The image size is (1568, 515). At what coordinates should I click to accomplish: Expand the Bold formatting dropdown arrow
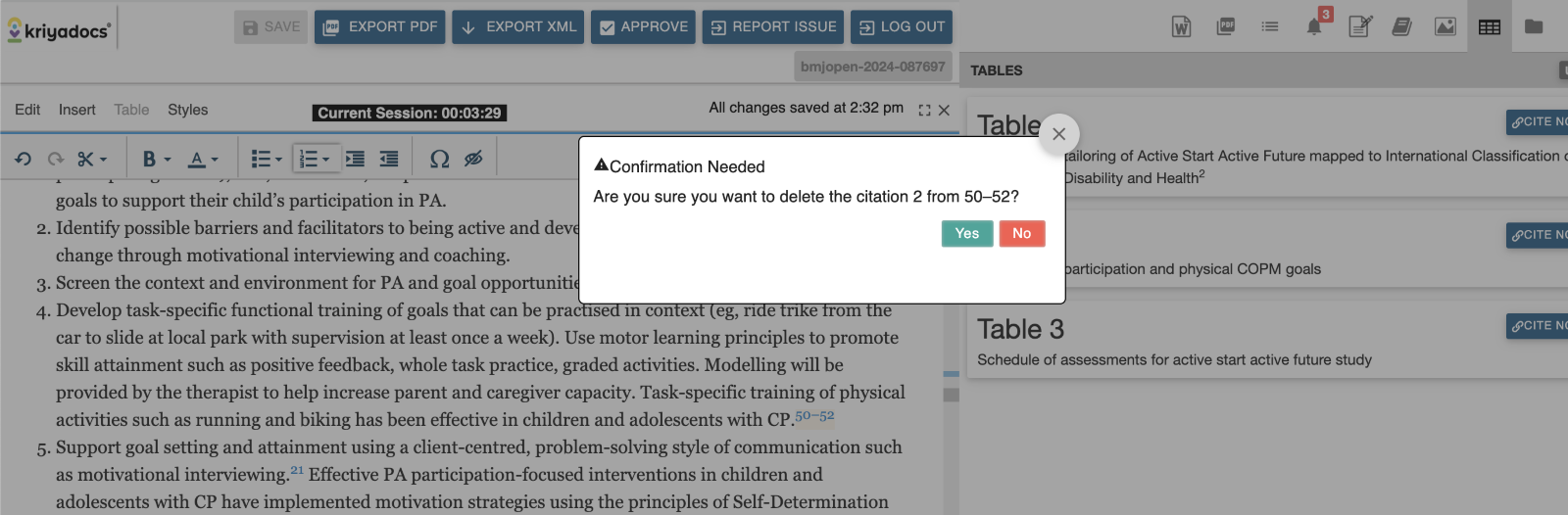[168, 160]
